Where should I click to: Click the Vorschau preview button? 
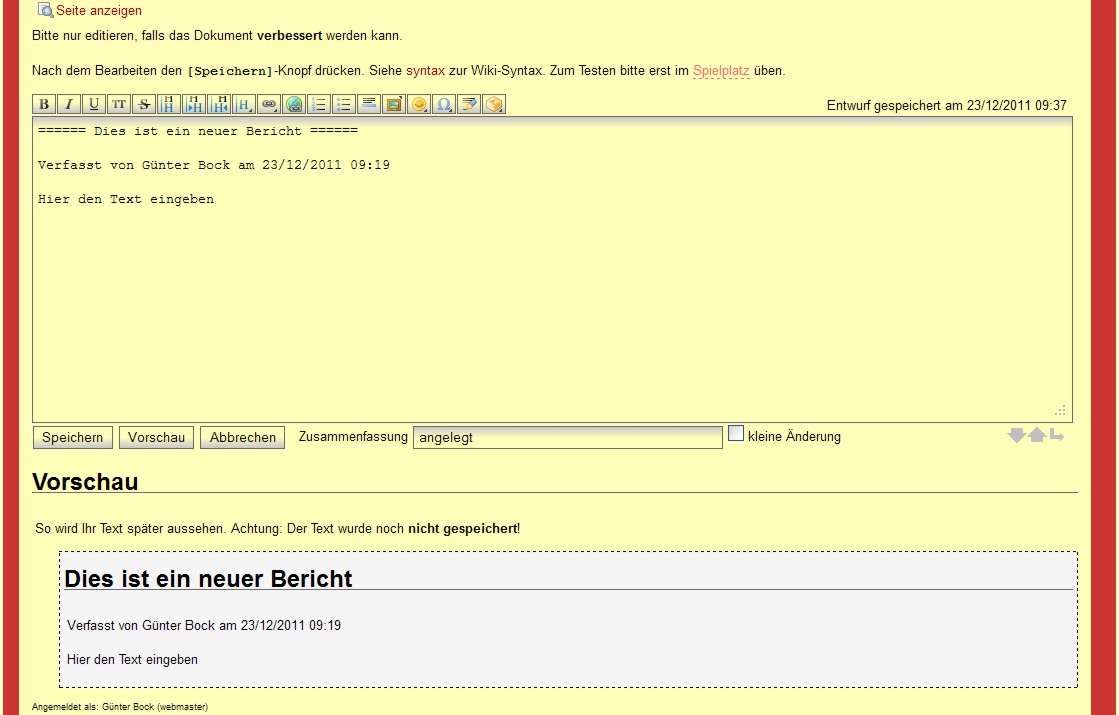(x=157, y=438)
